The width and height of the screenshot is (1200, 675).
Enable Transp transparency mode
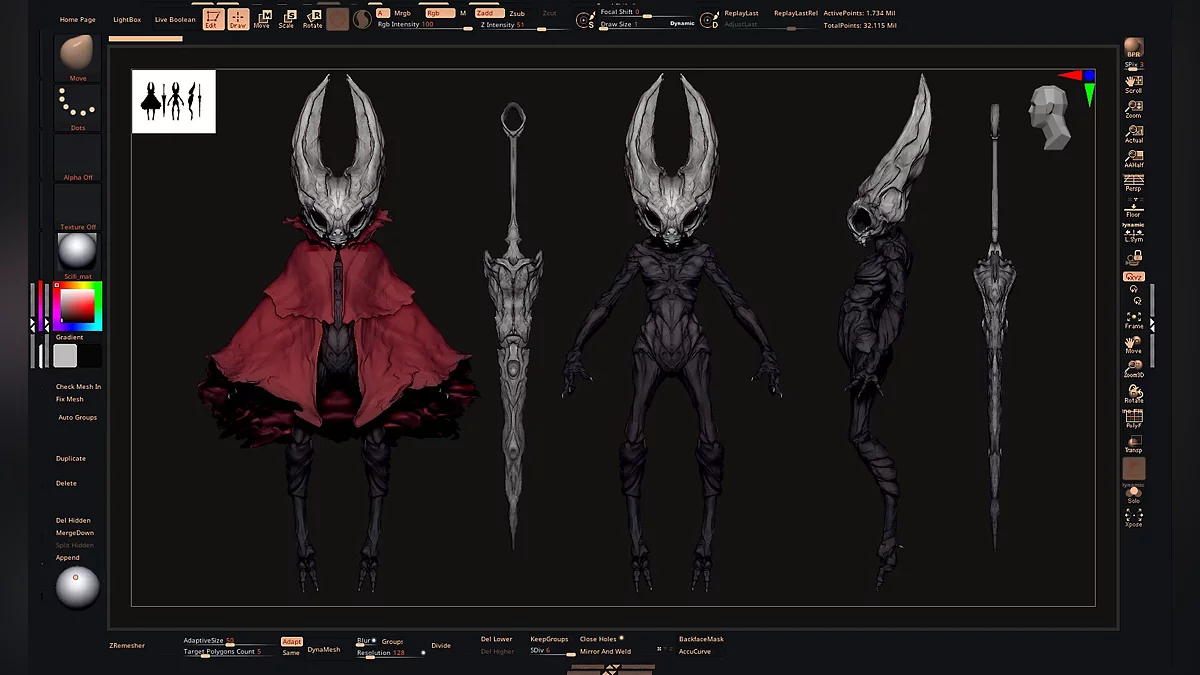coord(1133,444)
